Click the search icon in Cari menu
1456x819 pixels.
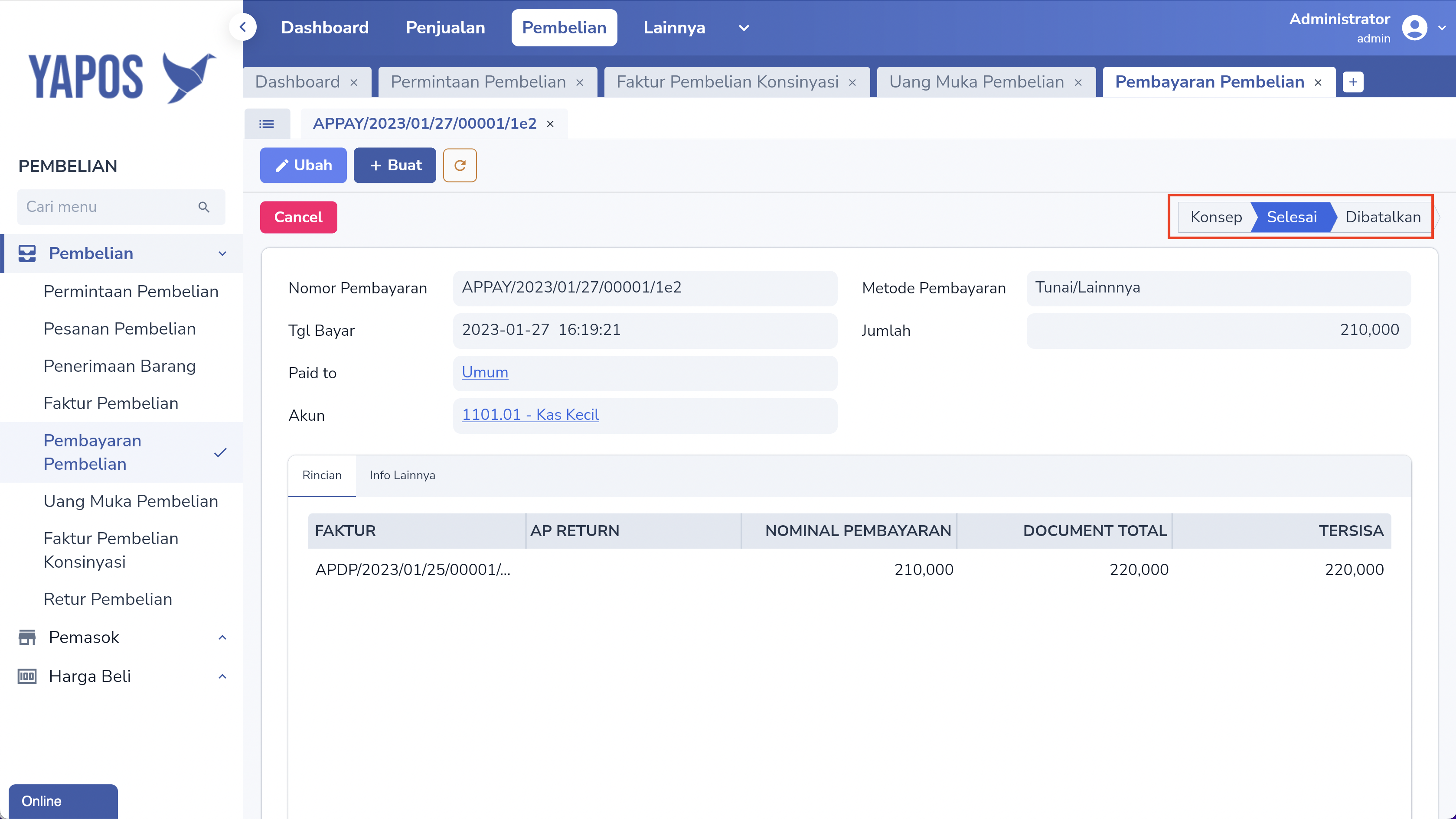click(x=204, y=207)
